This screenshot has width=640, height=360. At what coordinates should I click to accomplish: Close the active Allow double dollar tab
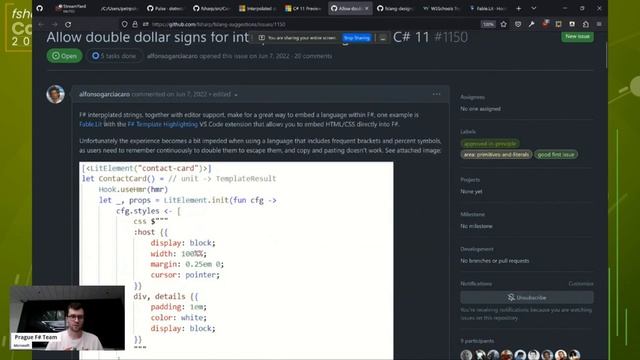366,8
